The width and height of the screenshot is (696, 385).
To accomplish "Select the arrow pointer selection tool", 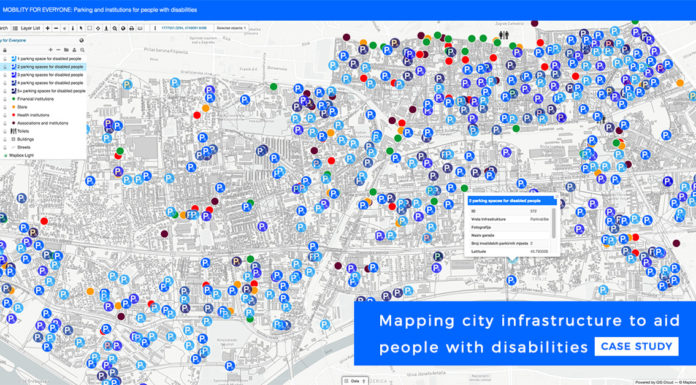I will tap(81, 28).
